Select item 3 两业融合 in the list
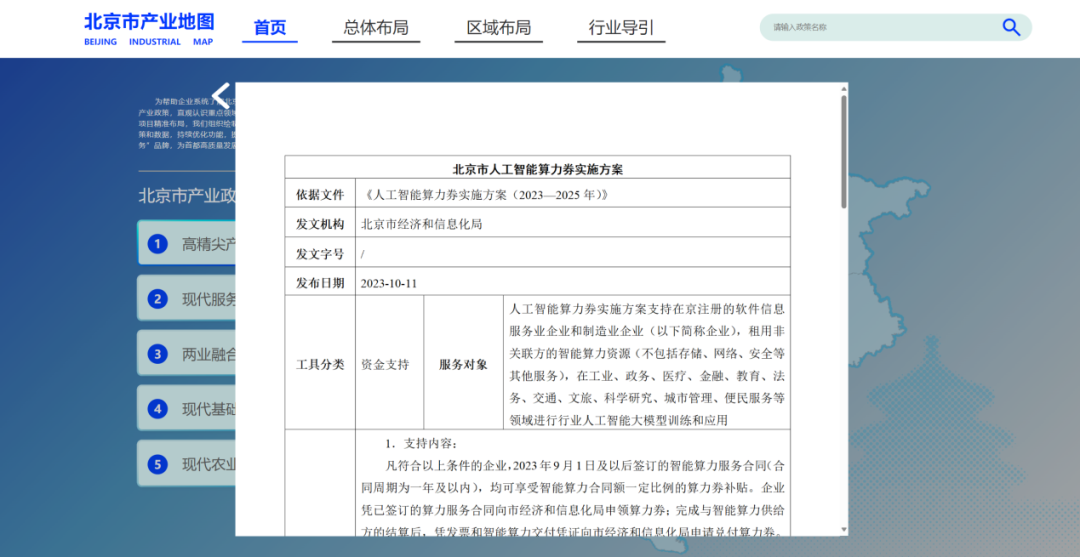 pyautogui.click(x=186, y=353)
